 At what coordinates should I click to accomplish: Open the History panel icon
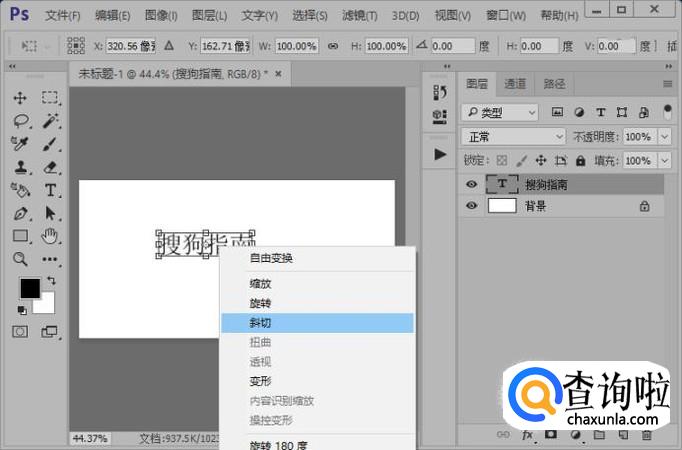[x=439, y=93]
